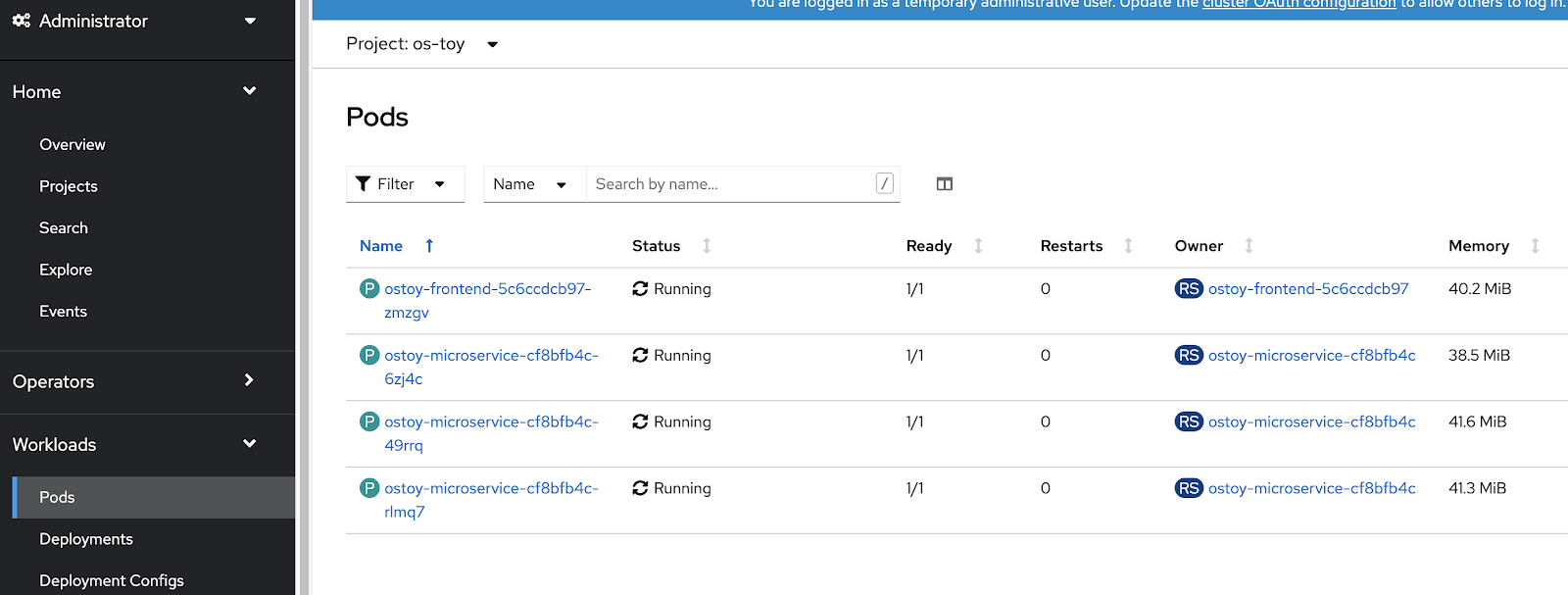Sort pods by Memory column arrows

click(x=1535, y=246)
